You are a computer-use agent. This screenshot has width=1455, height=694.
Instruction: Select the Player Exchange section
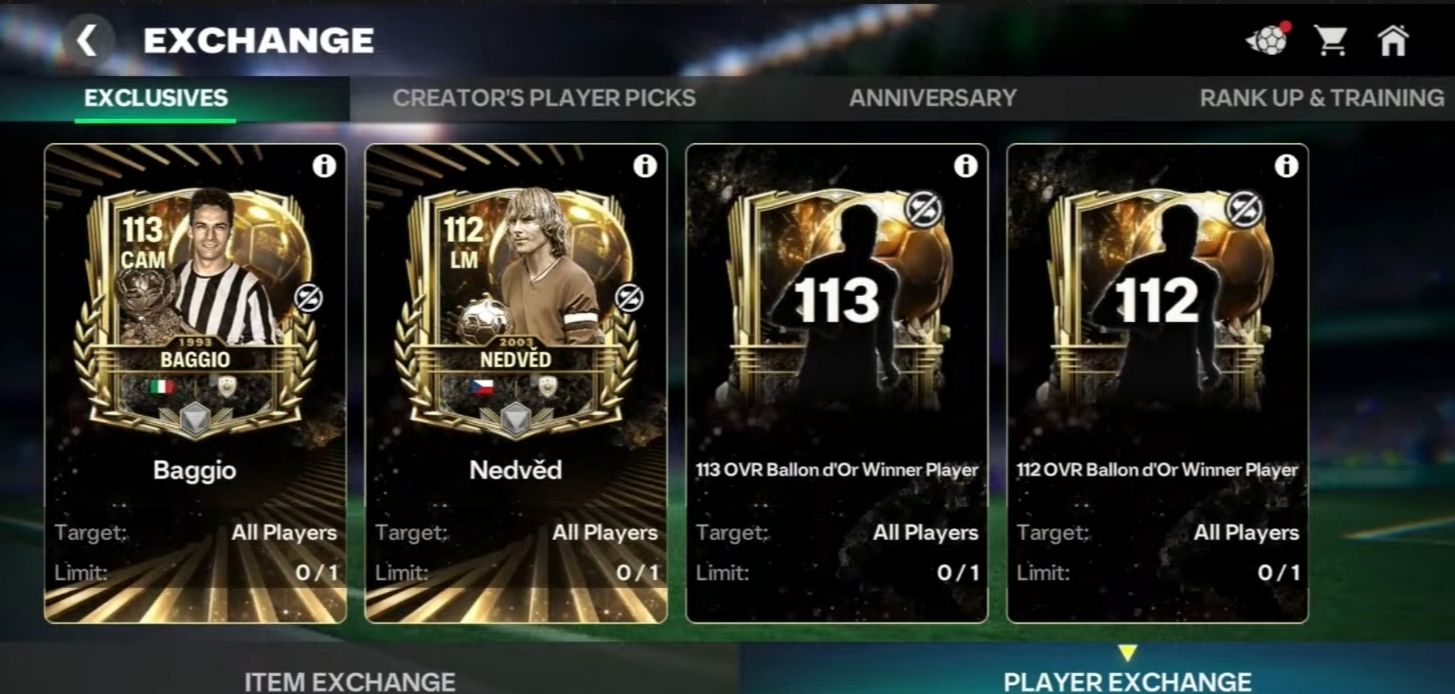click(x=1127, y=680)
